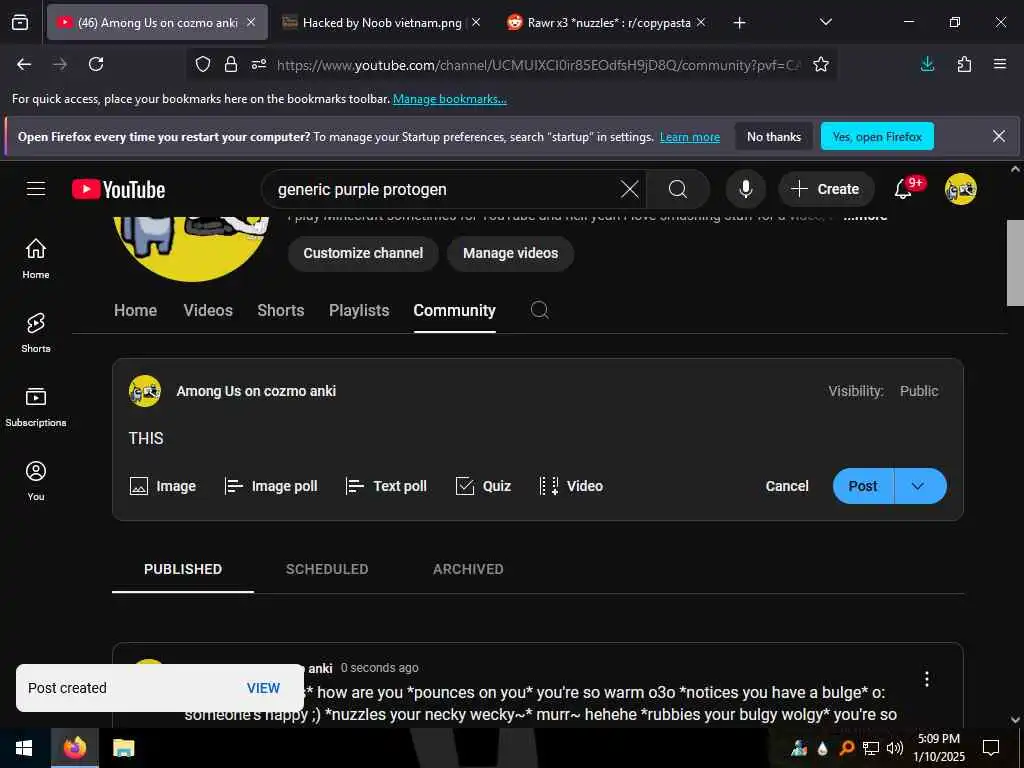
Task: Switch to the Rawr x3 copypasta tab
Action: (x=608, y=22)
